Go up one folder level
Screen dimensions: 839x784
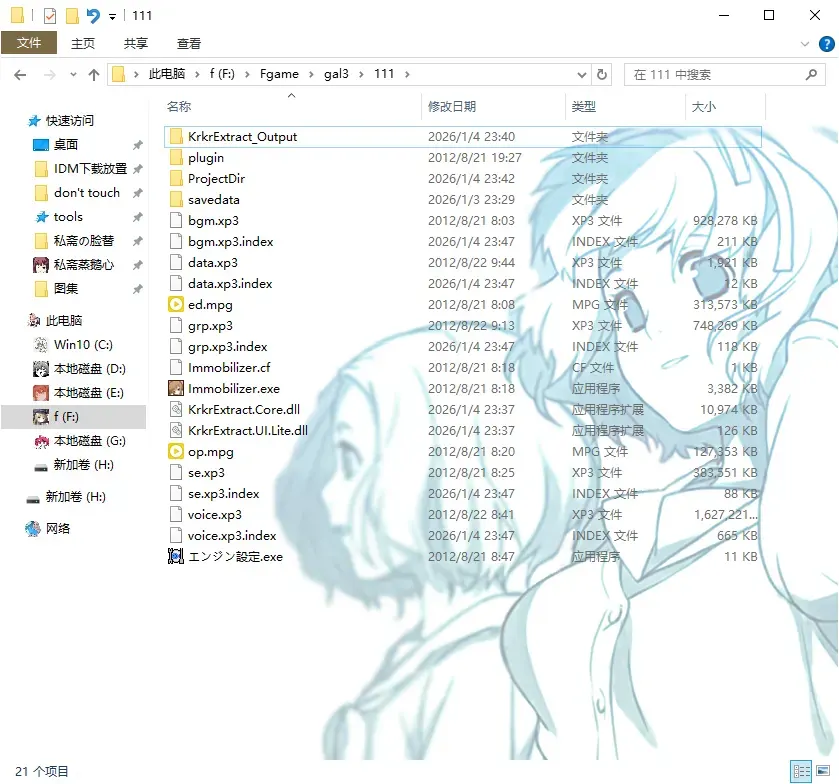pos(94,75)
